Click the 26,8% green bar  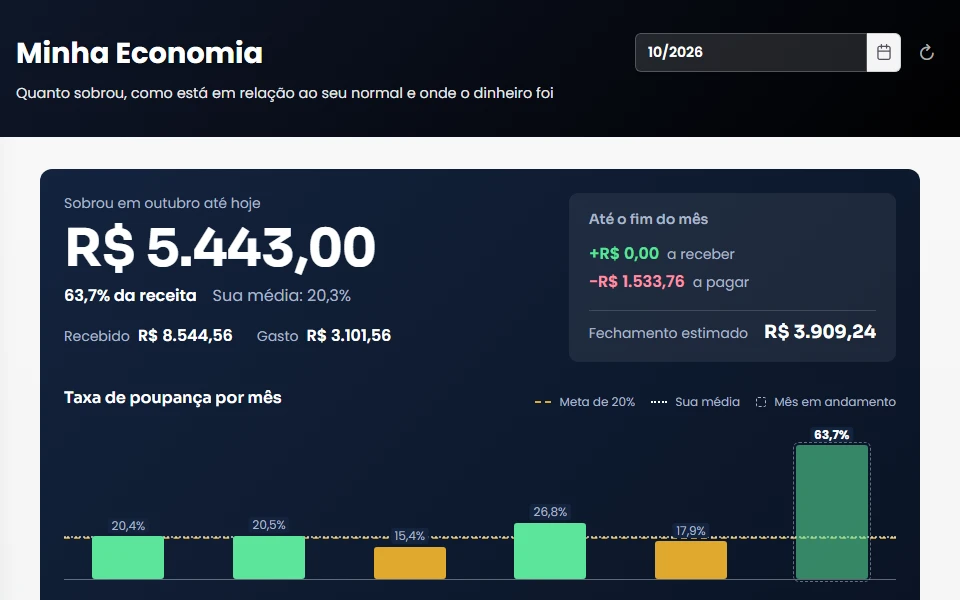click(x=550, y=550)
